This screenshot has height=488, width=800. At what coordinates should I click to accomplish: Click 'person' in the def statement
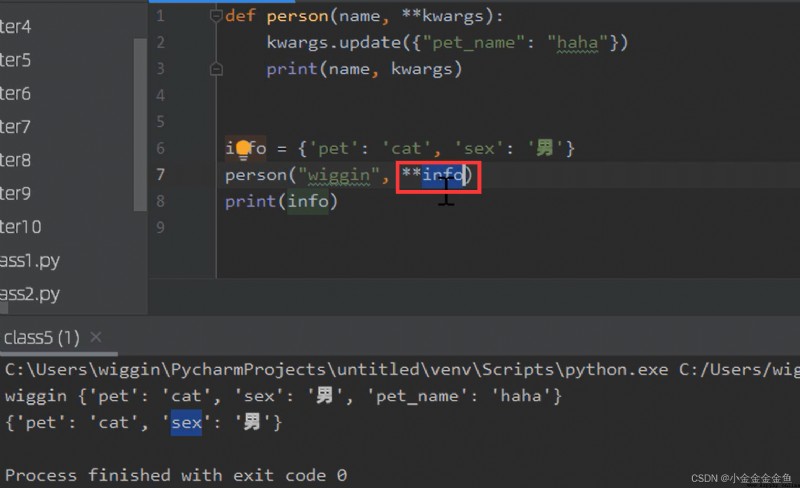pyautogui.click(x=297, y=16)
